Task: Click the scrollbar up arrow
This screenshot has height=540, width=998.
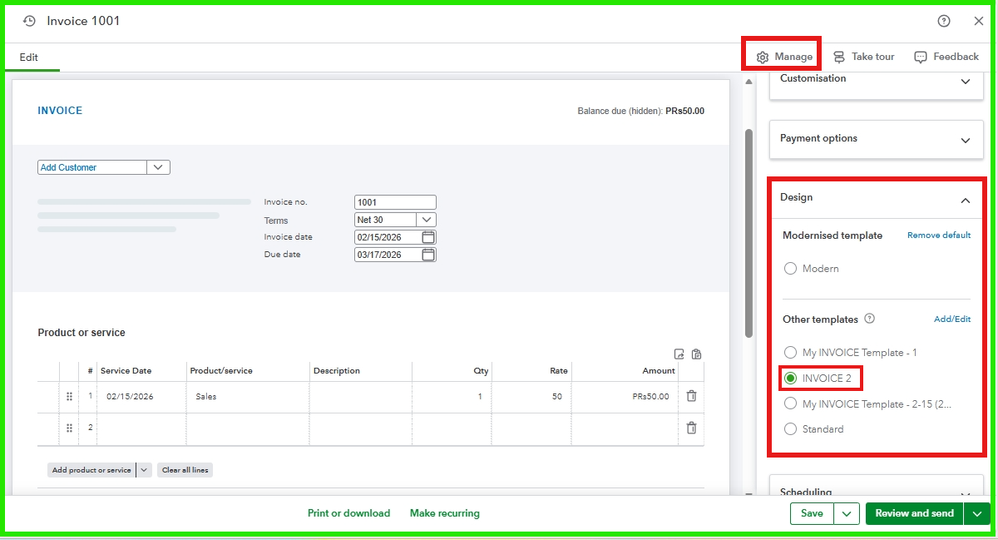Action: [749, 82]
